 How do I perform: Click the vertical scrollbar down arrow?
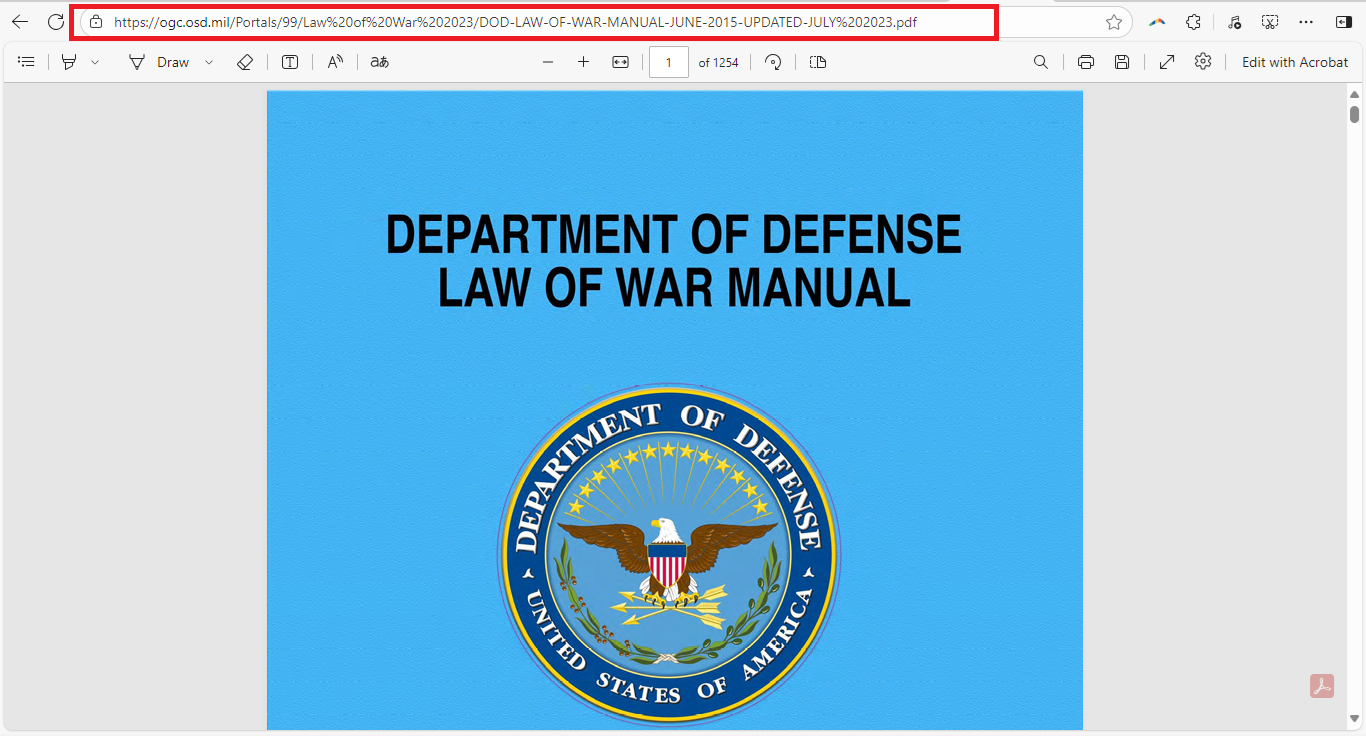point(1354,719)
